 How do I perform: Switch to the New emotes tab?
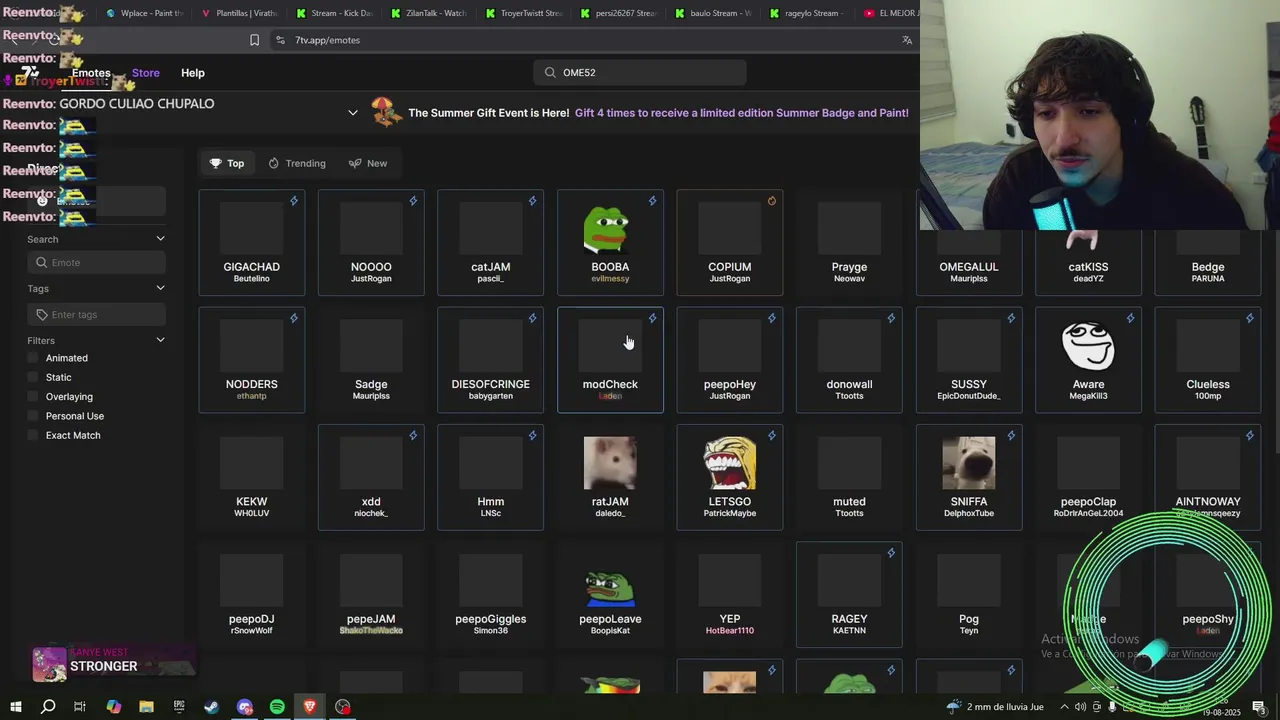[x=368, y=163]
